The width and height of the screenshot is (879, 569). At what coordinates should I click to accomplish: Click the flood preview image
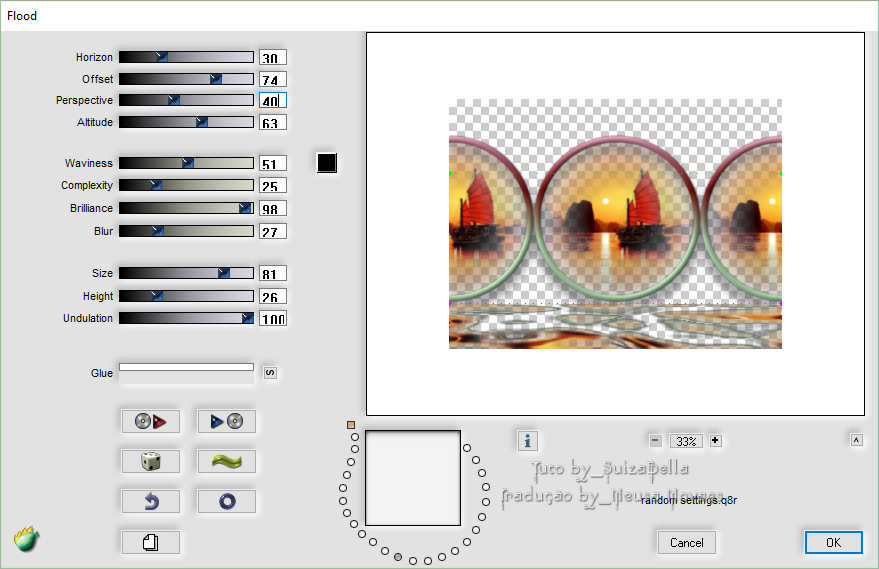point(615,224)
